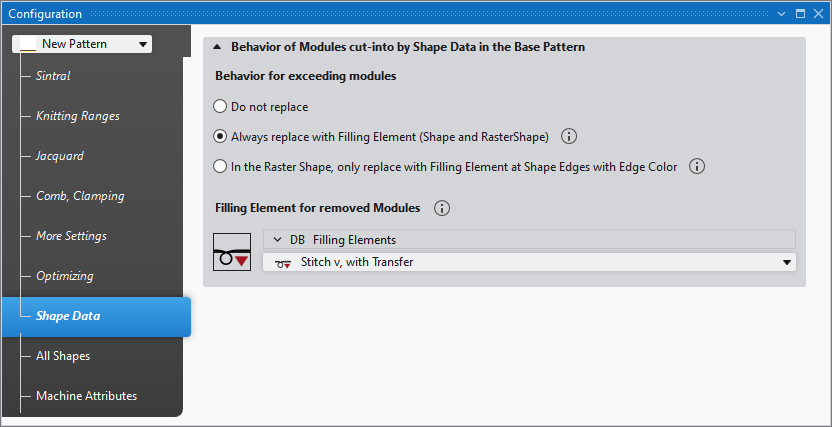
Task: Select 'Always replace with Filling Element' option
Action: (221, 136)
